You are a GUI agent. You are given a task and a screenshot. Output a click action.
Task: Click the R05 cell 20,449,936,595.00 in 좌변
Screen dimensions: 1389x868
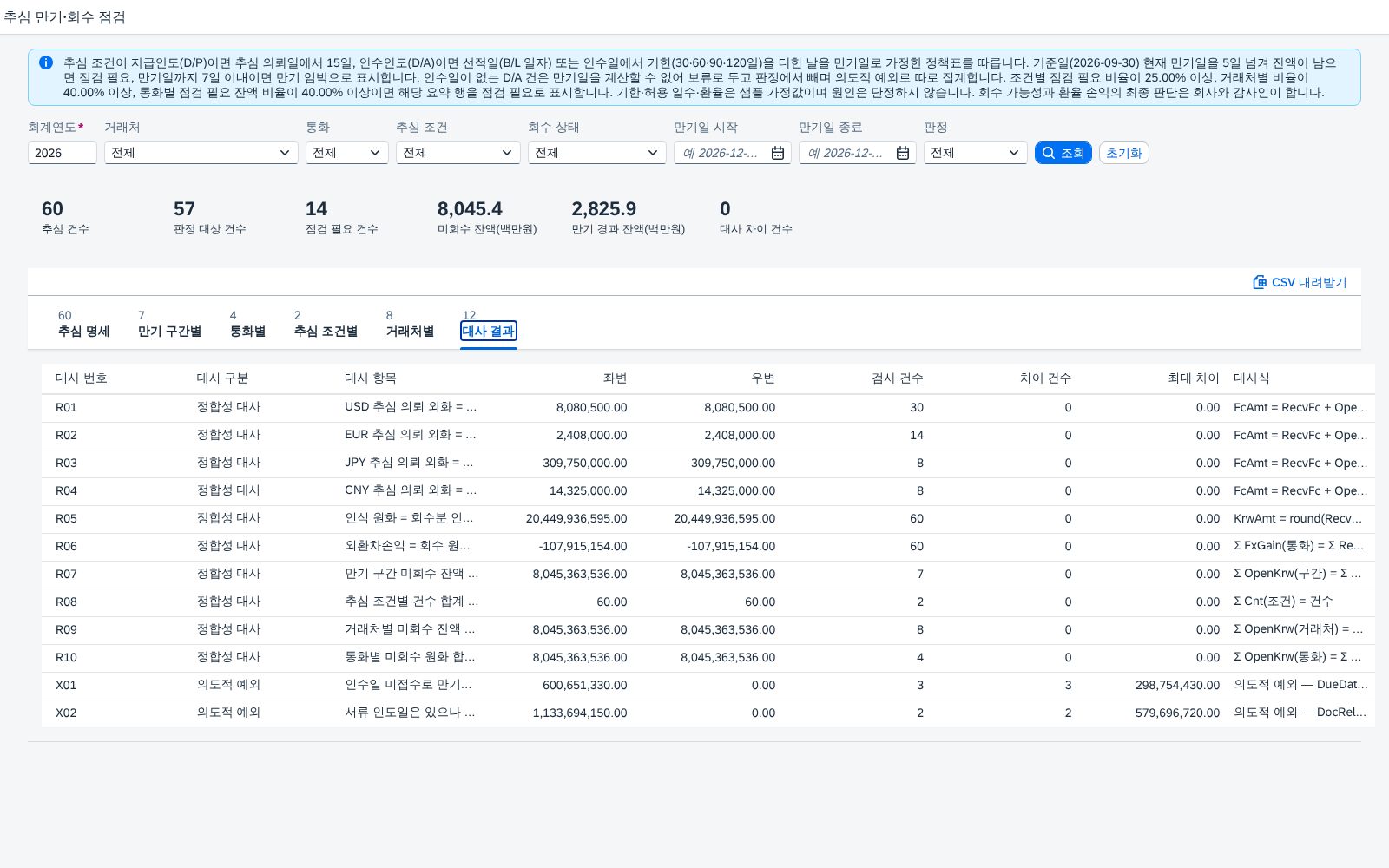pyautogui.click(x=576, y=518)
